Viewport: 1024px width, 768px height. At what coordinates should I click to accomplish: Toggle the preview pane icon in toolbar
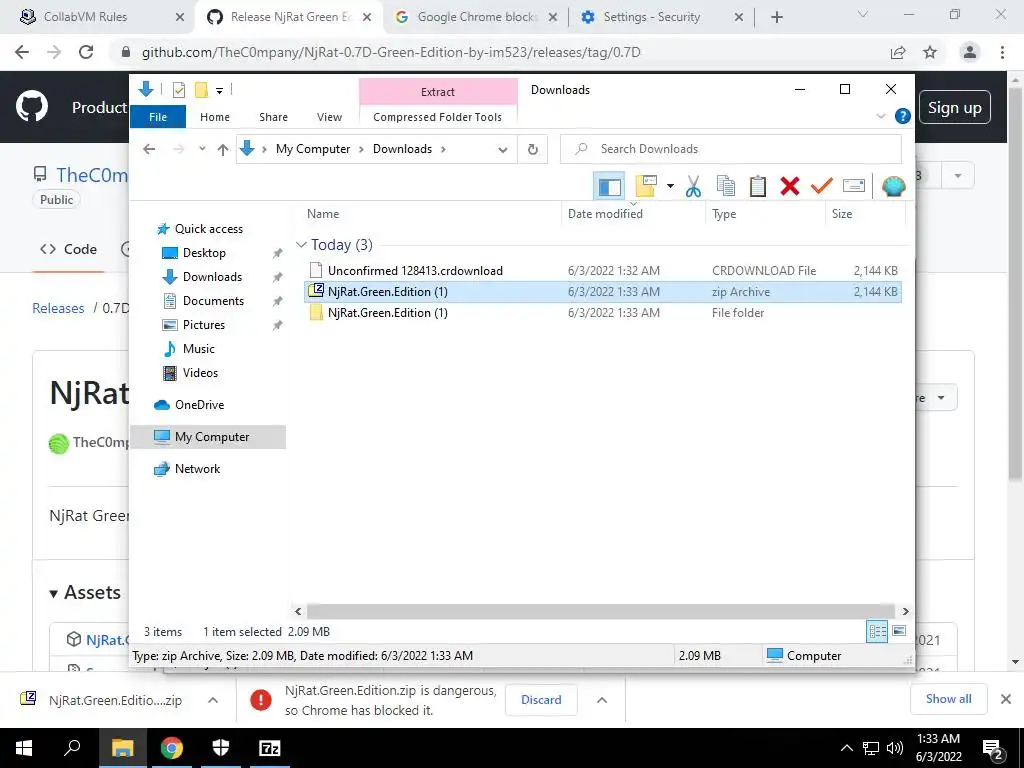pos(609,186)
